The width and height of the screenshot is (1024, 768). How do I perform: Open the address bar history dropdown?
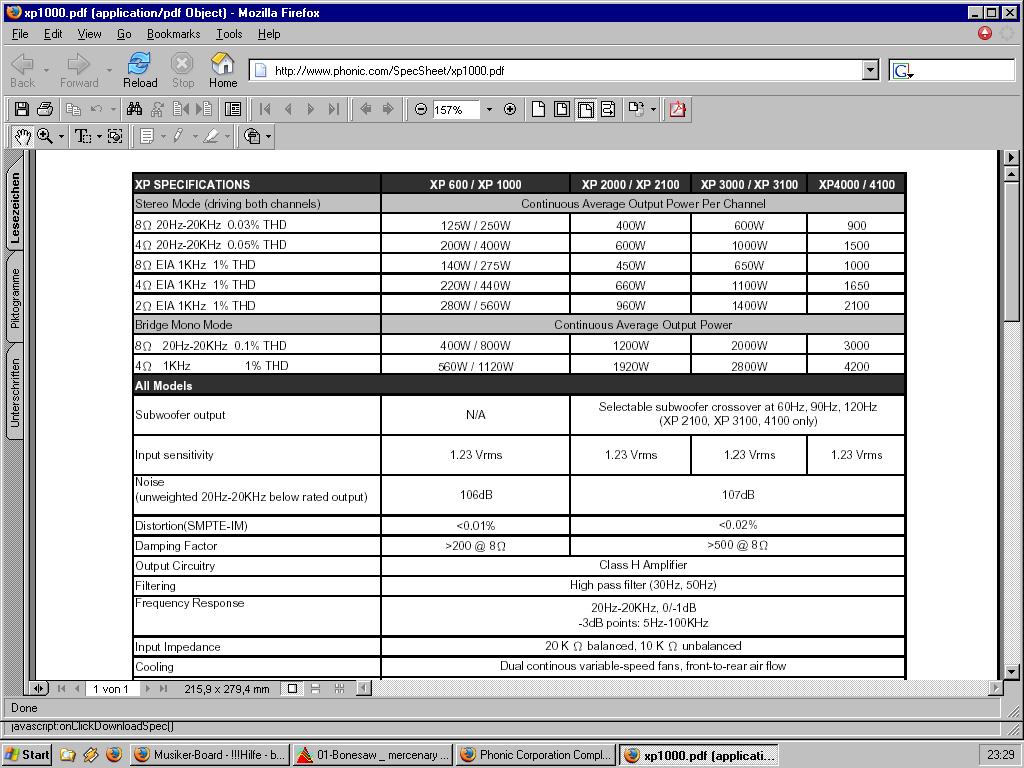click(x=870, y=71)
